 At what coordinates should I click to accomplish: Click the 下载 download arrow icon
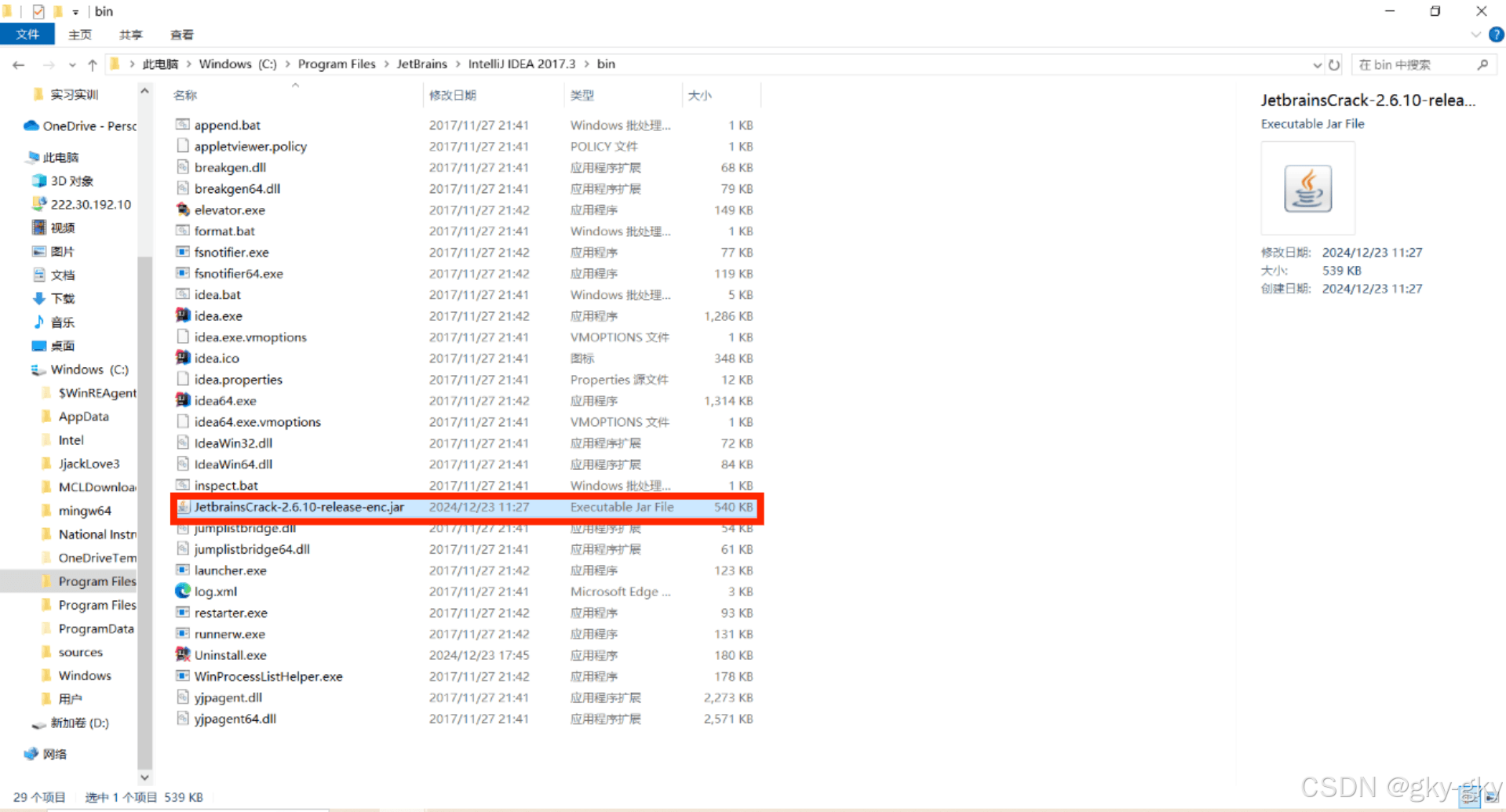pos(39,298)
